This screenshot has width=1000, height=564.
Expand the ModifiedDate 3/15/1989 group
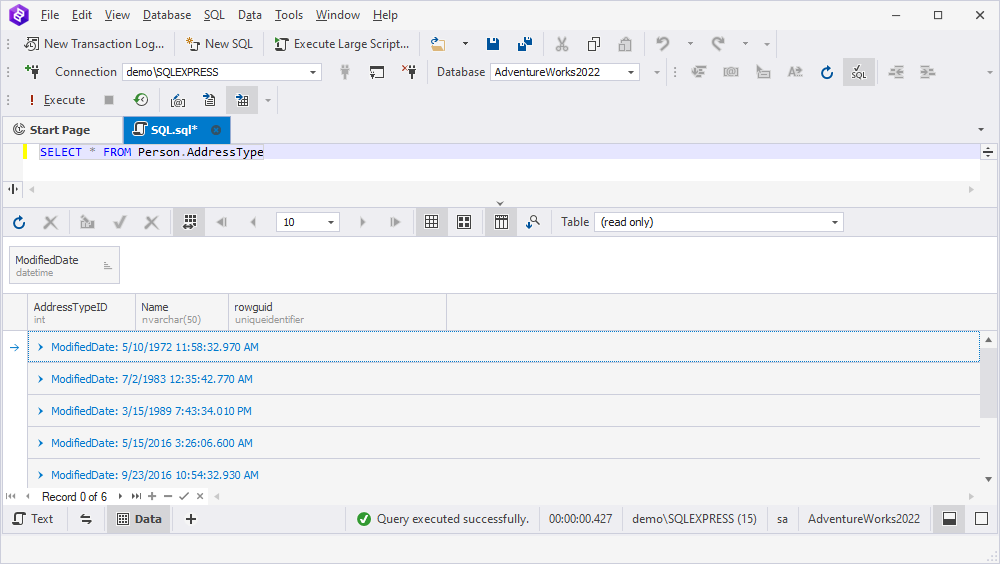click(x=41, y=411)
